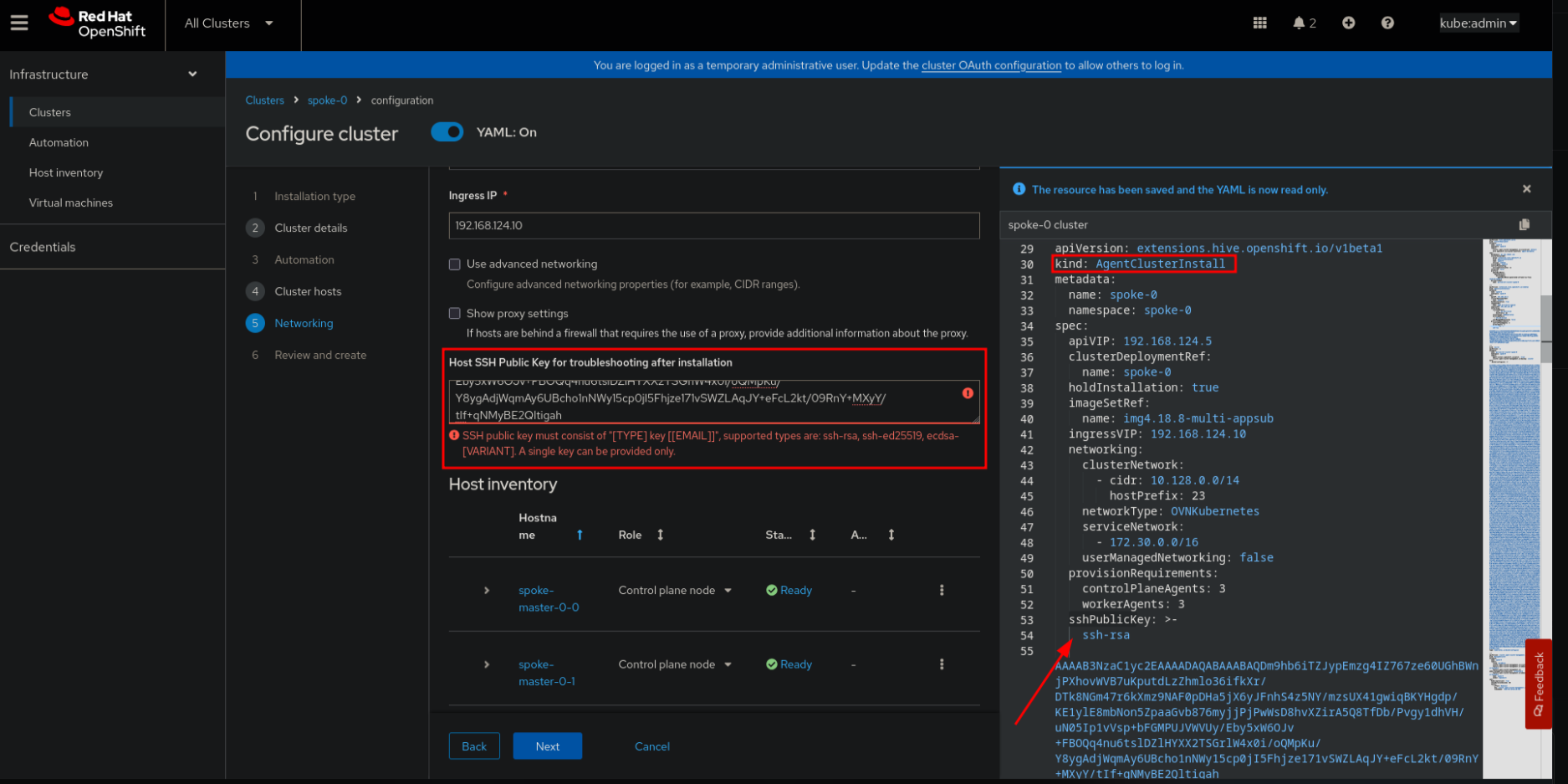Viewport: 1568px width, 784px height.
Task: Select the Cluster details wizard step
Action: click(310, 228)
